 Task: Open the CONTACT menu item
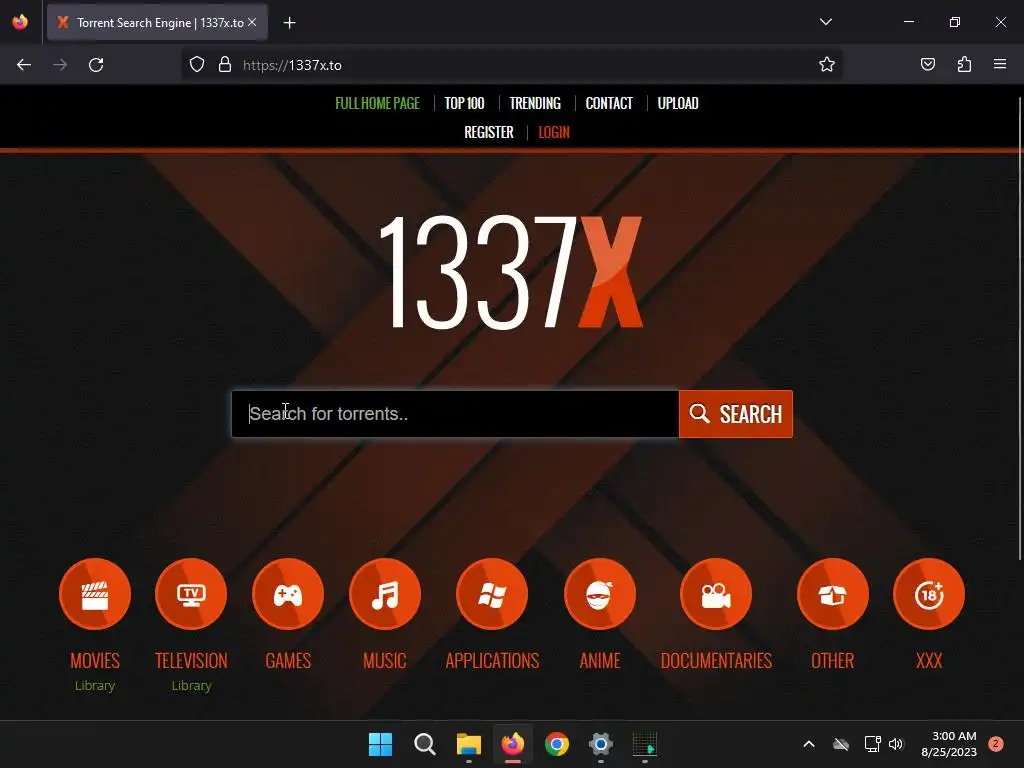coord(609,103)
